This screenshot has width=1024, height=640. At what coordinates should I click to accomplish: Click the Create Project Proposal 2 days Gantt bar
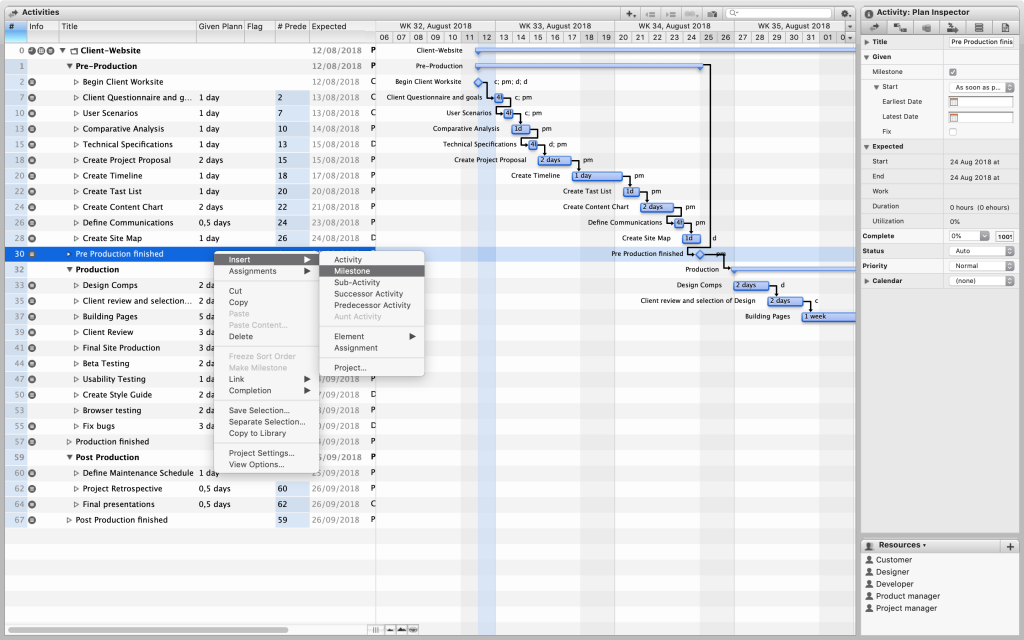[554, 161]
